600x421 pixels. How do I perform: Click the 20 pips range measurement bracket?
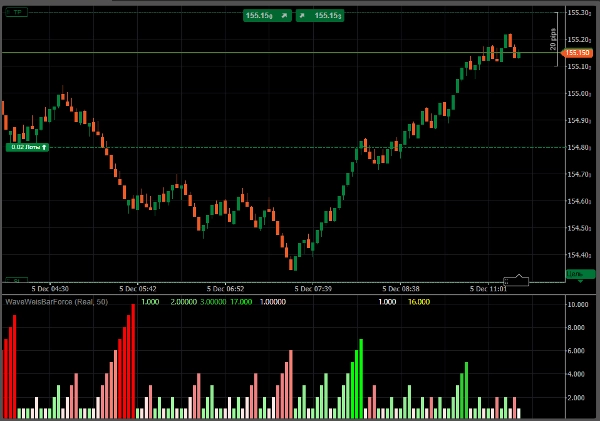[555, 38]
